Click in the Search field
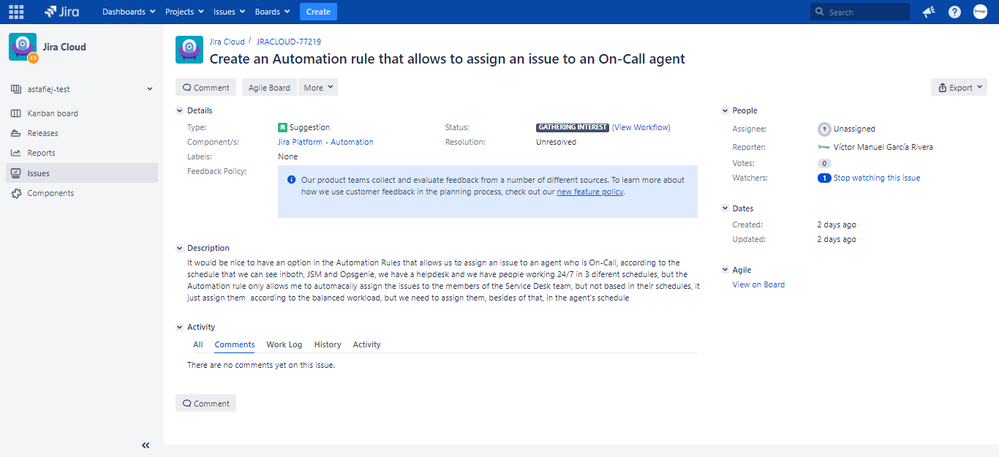Viewport: 999px width, 457px height. 859,12
